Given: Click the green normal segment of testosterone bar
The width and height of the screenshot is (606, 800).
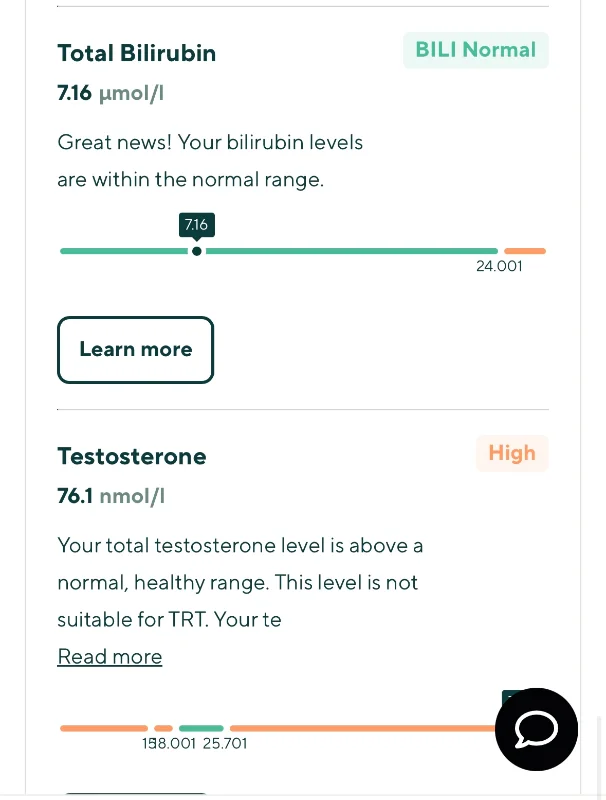Looking at the screenshot, I should (x=201, y=728).
